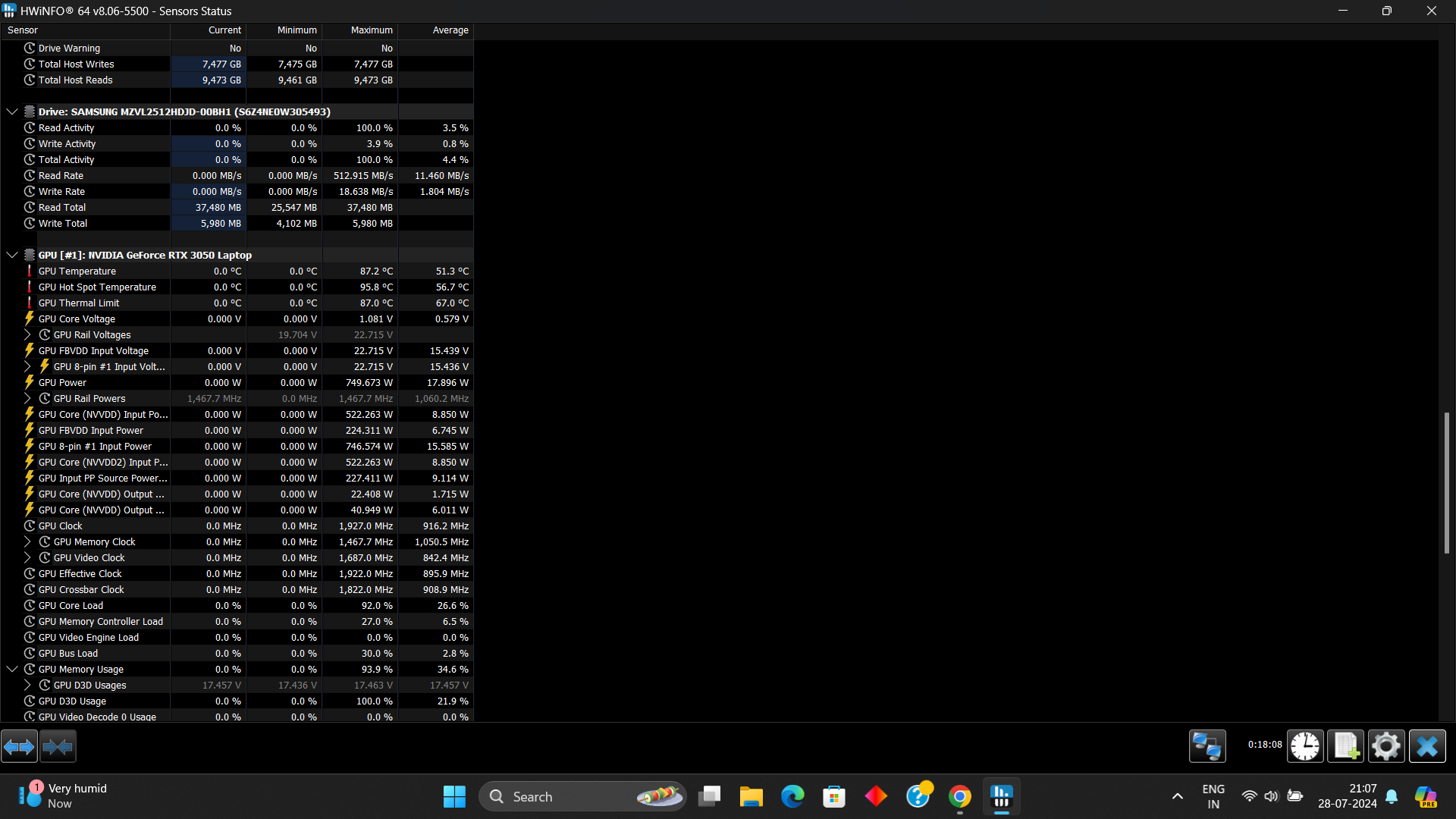Viewport: 1456px width, 819px height.
Task: Show hidden tray icons chevron
Action: (1177, 797)
